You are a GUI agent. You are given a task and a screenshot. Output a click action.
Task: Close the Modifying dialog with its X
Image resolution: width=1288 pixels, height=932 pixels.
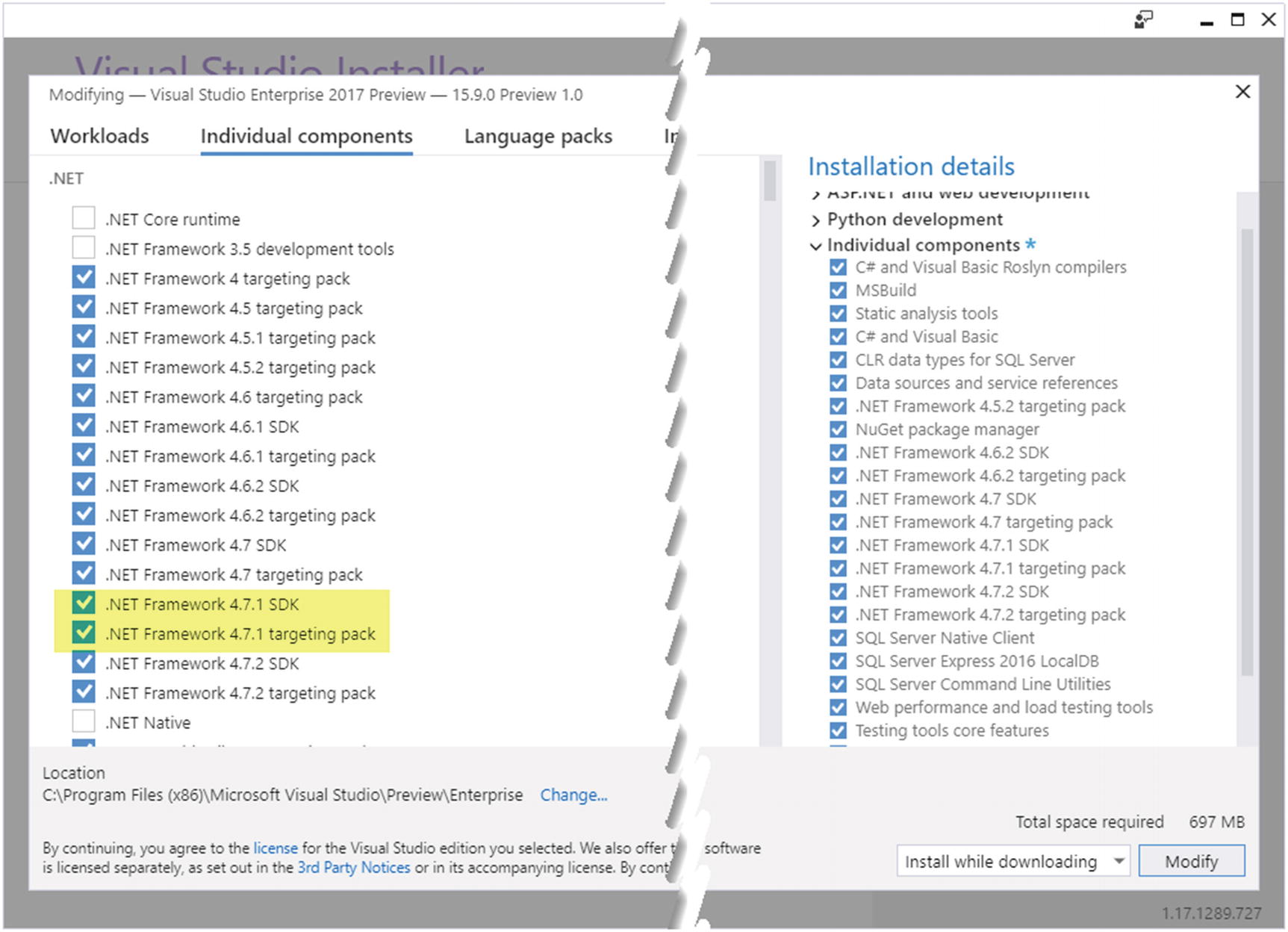pos(1242,91)
